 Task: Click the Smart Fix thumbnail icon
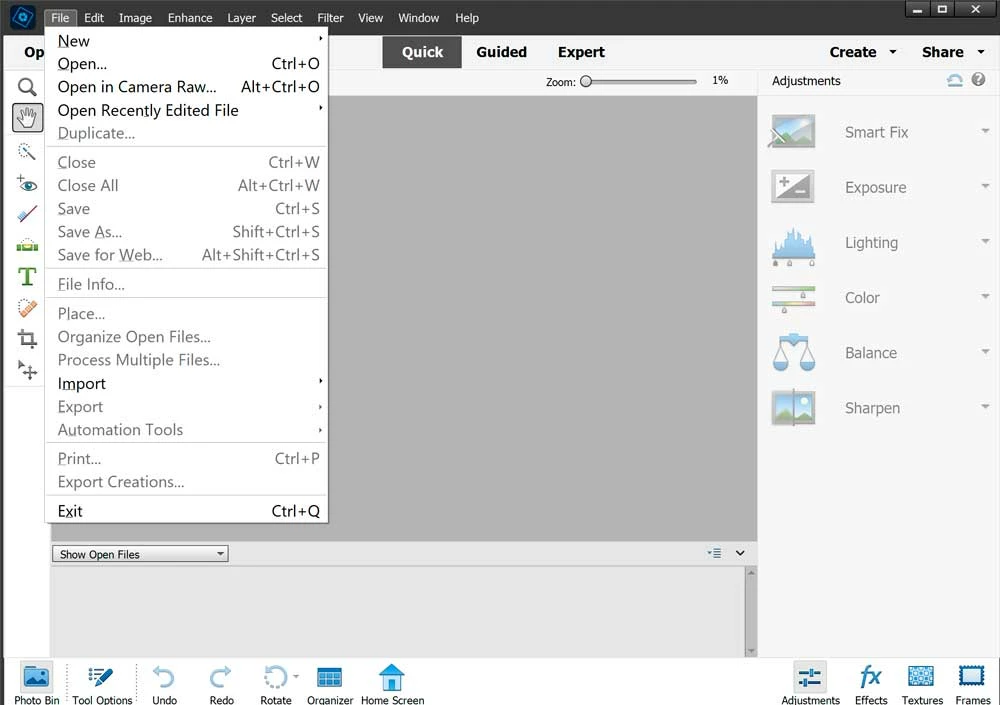[x=793, y=131]
